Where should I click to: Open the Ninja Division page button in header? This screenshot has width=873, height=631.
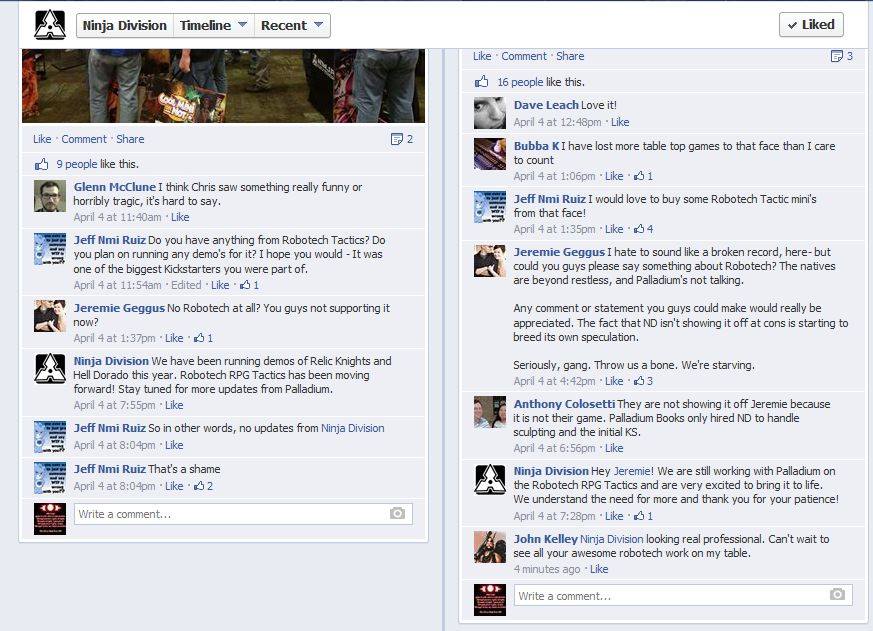point(125,26)
